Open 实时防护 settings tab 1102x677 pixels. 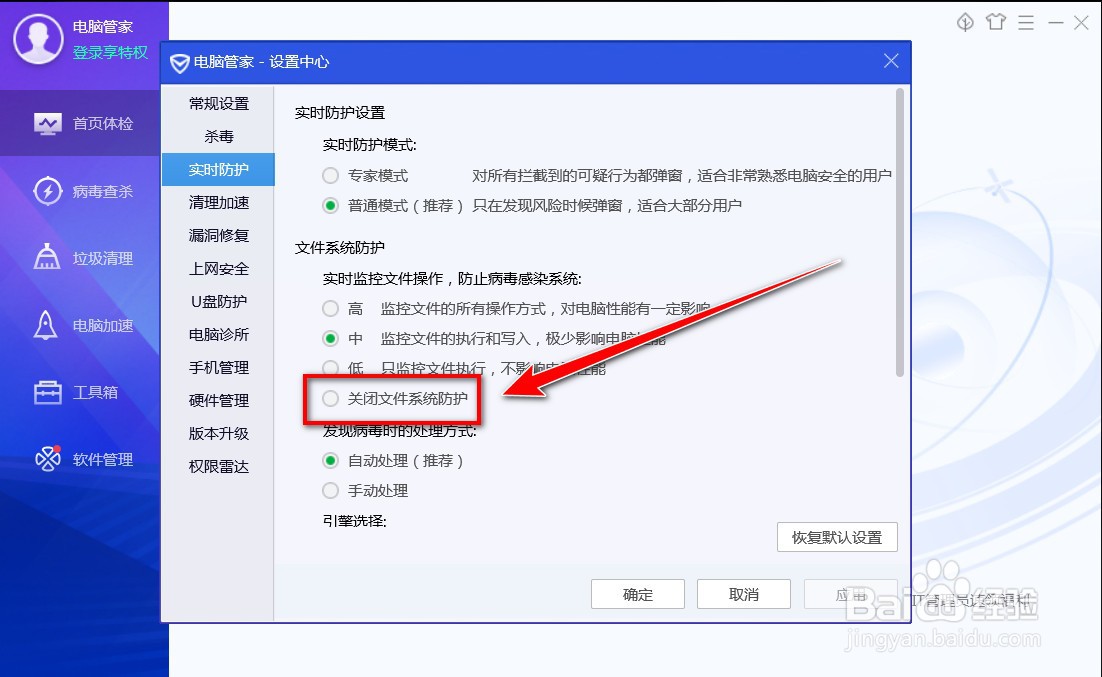(x=219, y=169)
